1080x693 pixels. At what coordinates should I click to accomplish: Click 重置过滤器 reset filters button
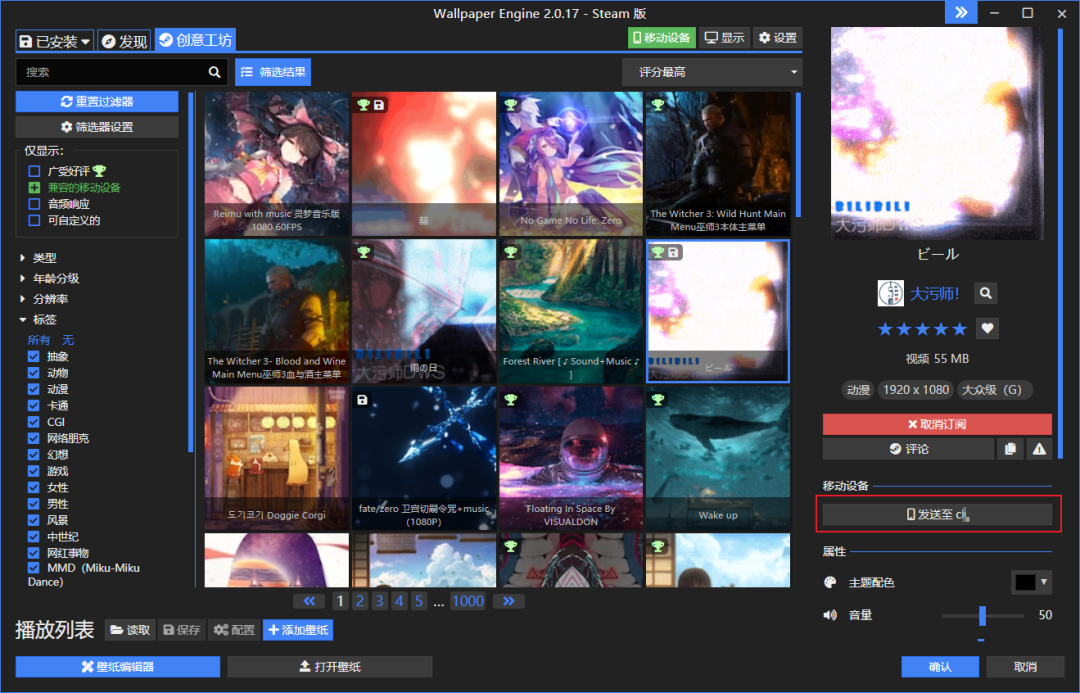pyautogui.click(x=97, y=101)
